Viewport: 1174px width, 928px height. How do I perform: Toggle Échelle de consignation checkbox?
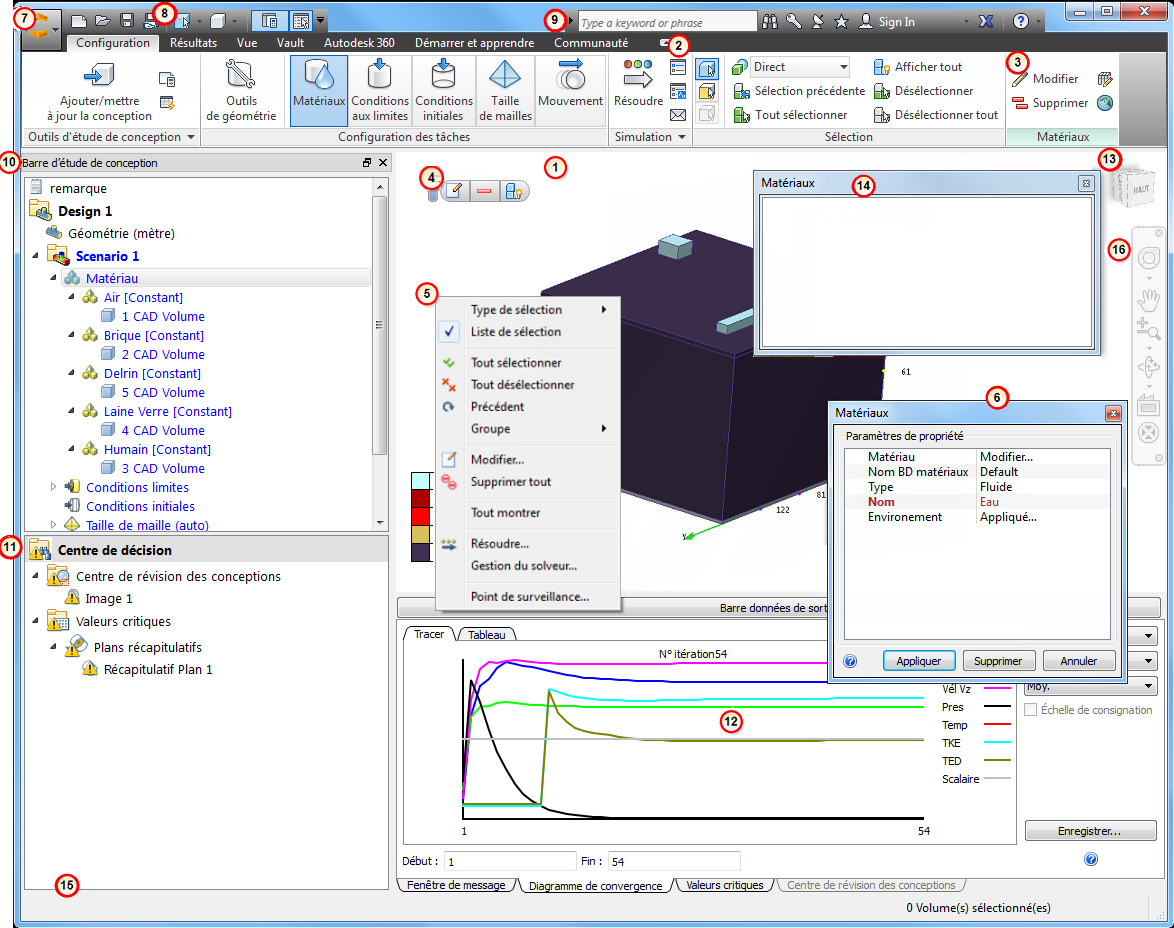coord(1031,709)
